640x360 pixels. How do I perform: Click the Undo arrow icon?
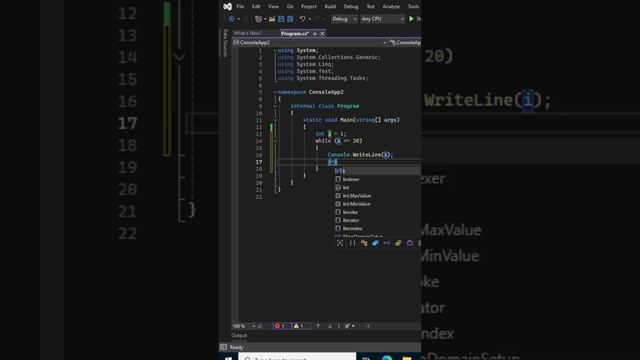pyautogui.click(x=302, y=19)
